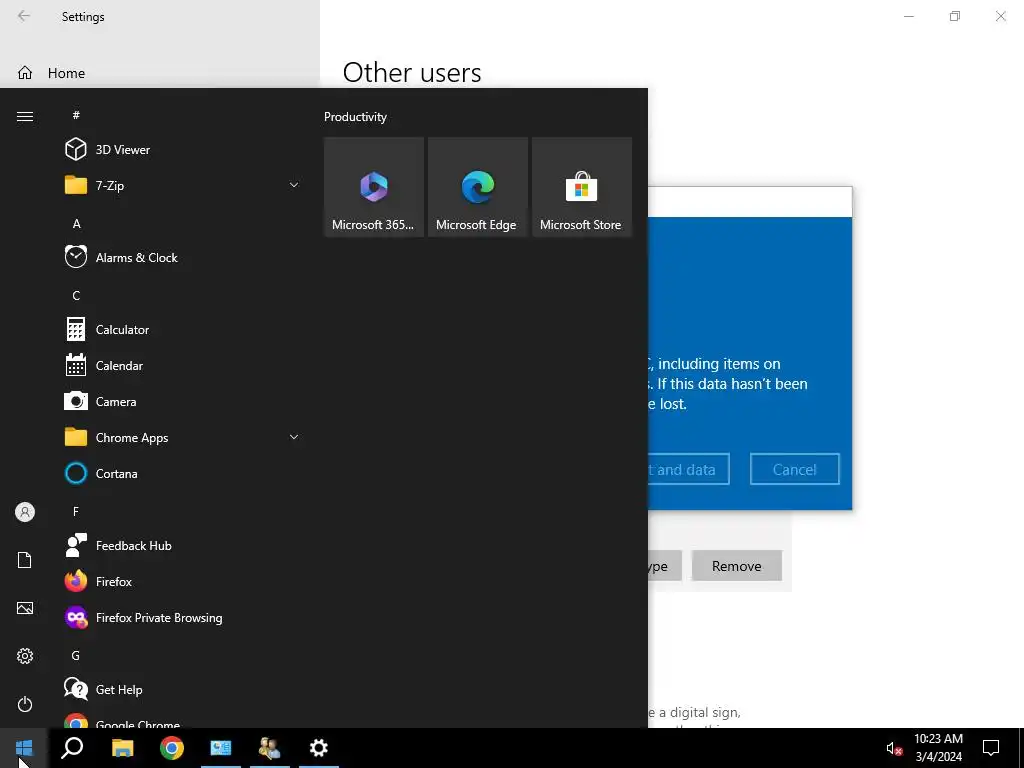Open the Get Help app
1024x768 pixels.
tap(183, 690)
